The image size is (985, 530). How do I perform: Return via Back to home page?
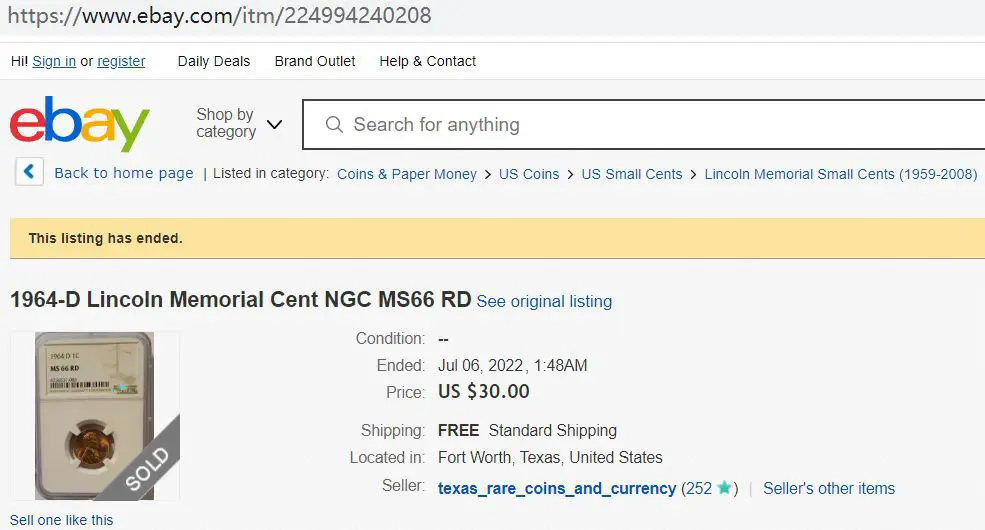124,173
